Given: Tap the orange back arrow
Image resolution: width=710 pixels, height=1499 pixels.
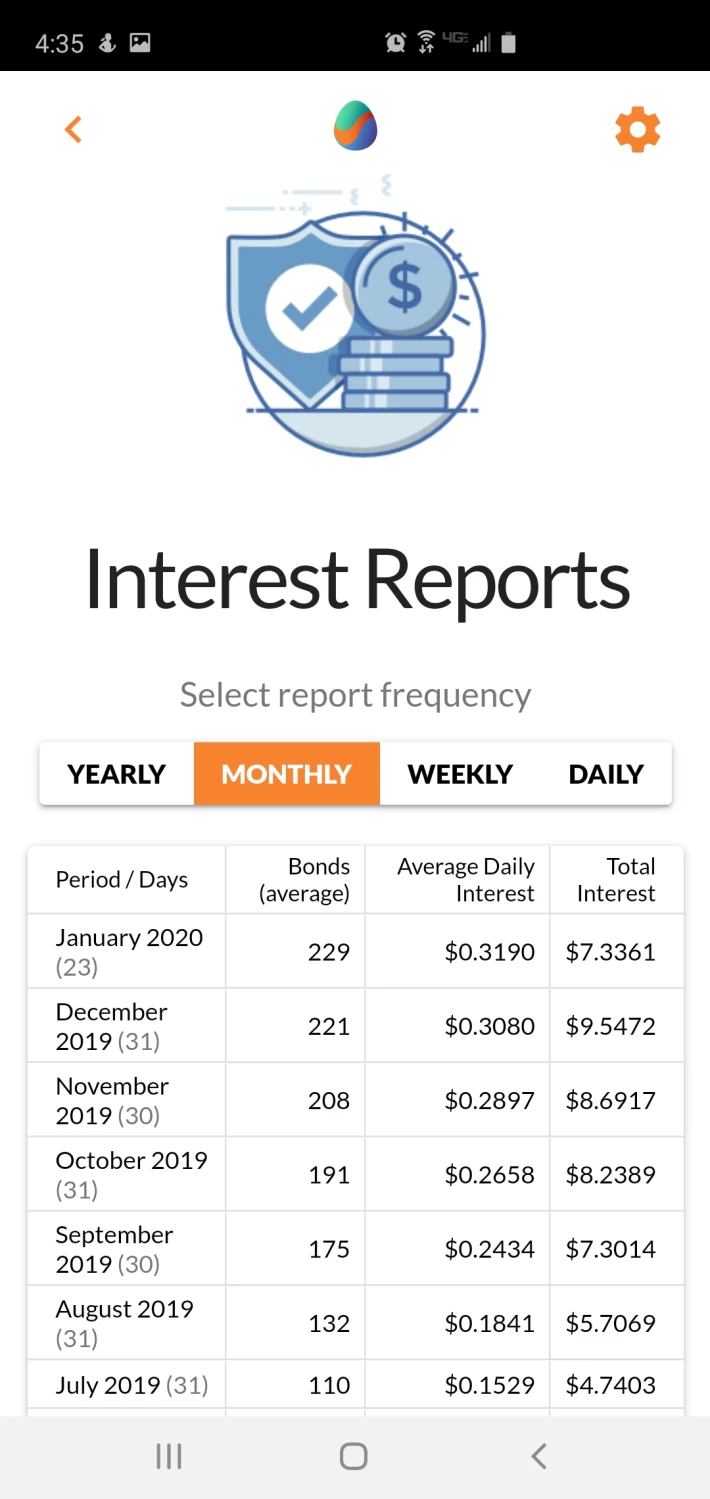Looking at the screenshot, I should coord(73,129).
